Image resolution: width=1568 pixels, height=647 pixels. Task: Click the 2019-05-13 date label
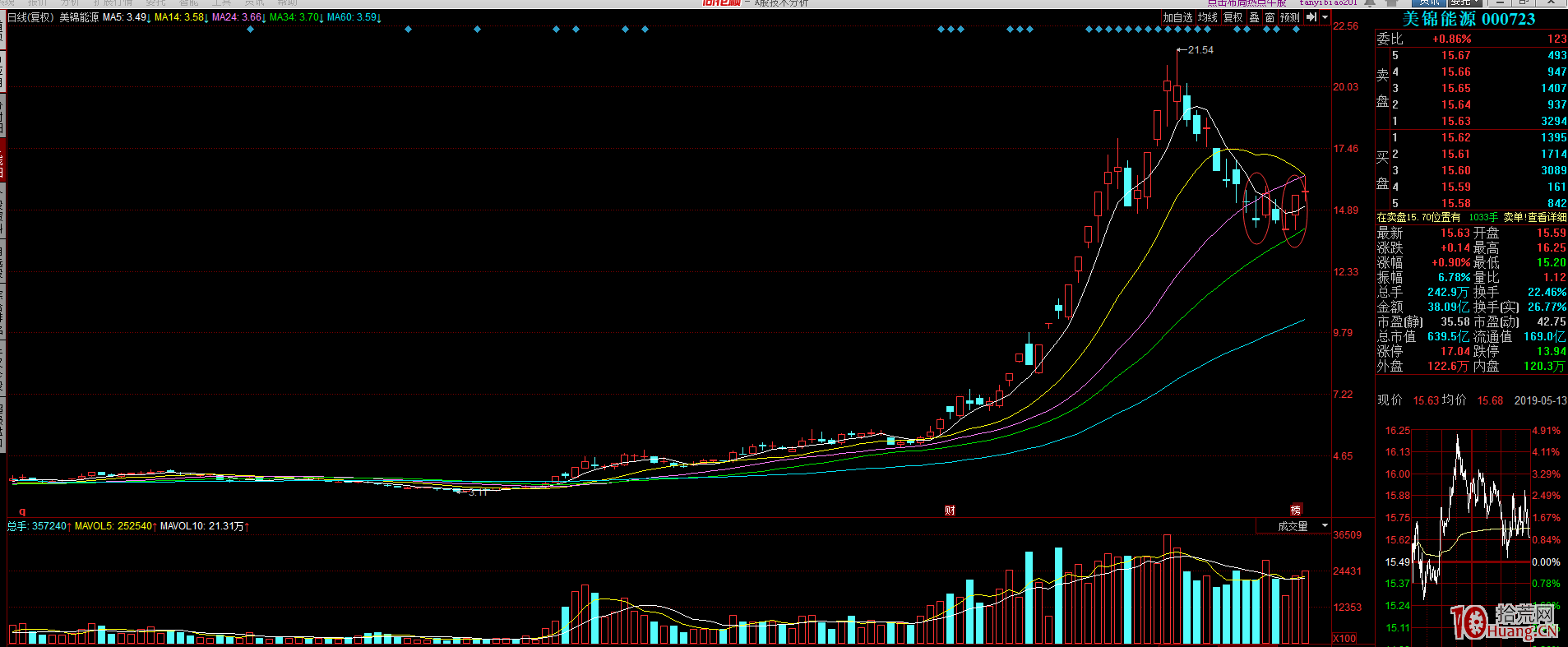(1540, 400)
